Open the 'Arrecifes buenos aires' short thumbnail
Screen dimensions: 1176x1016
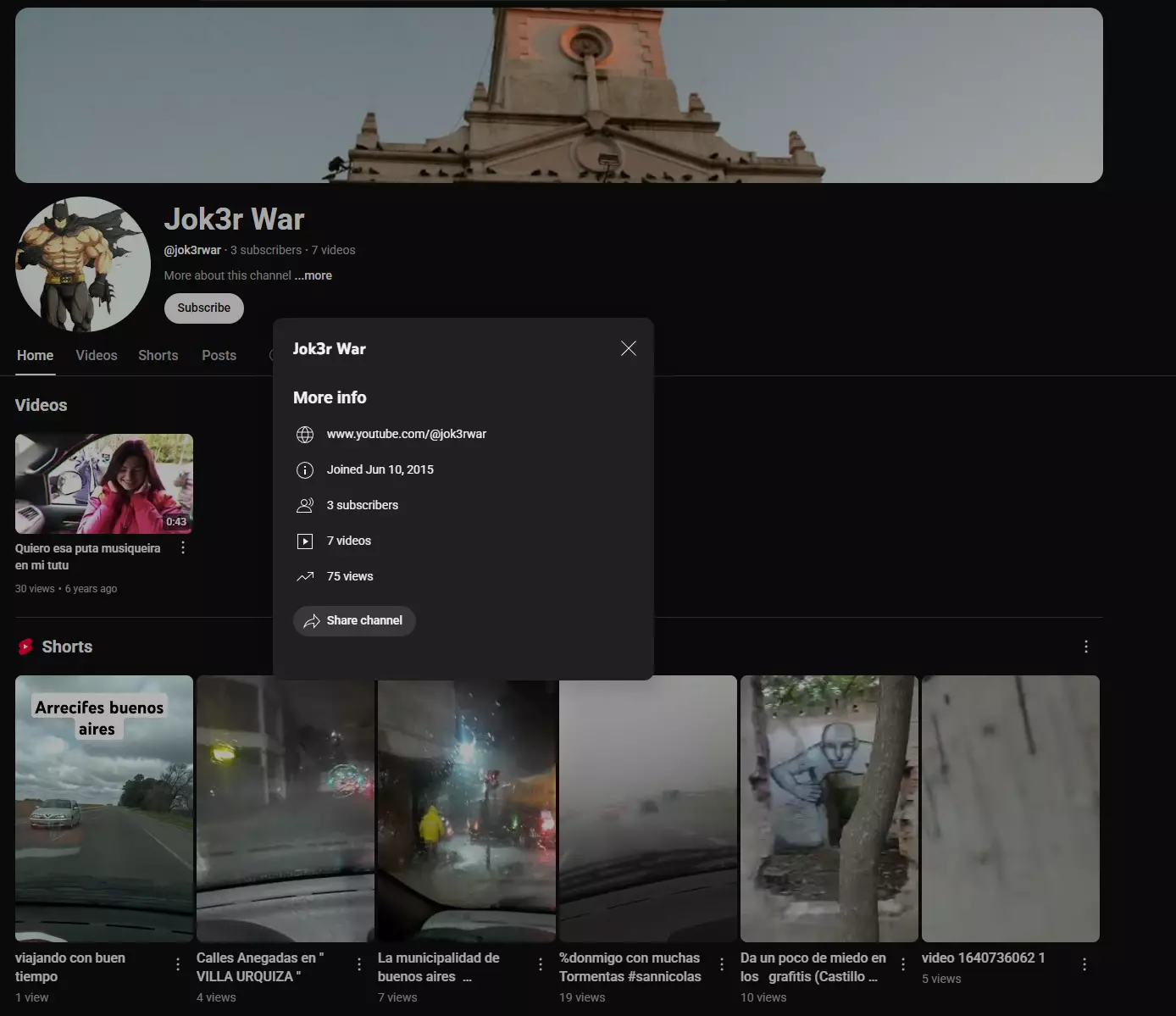click(104, 808)
